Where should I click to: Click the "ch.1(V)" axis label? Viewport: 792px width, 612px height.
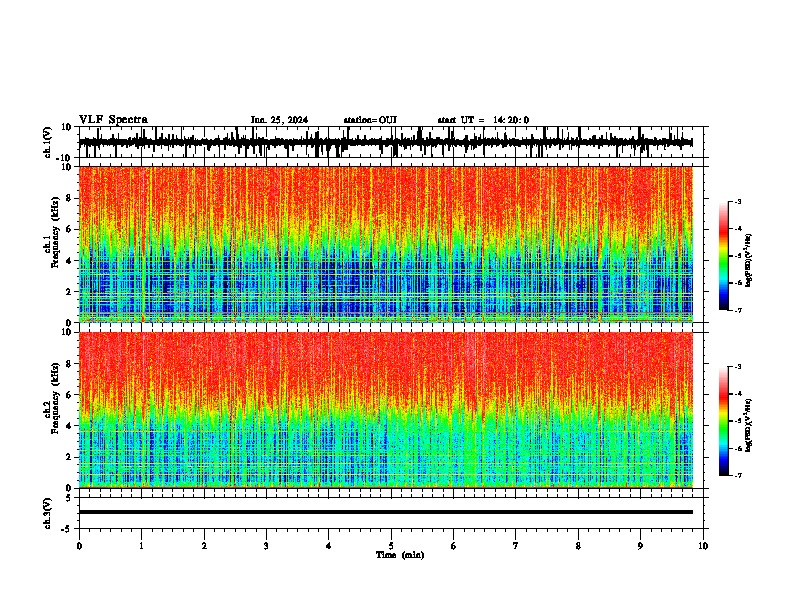(x=48, y=142)
